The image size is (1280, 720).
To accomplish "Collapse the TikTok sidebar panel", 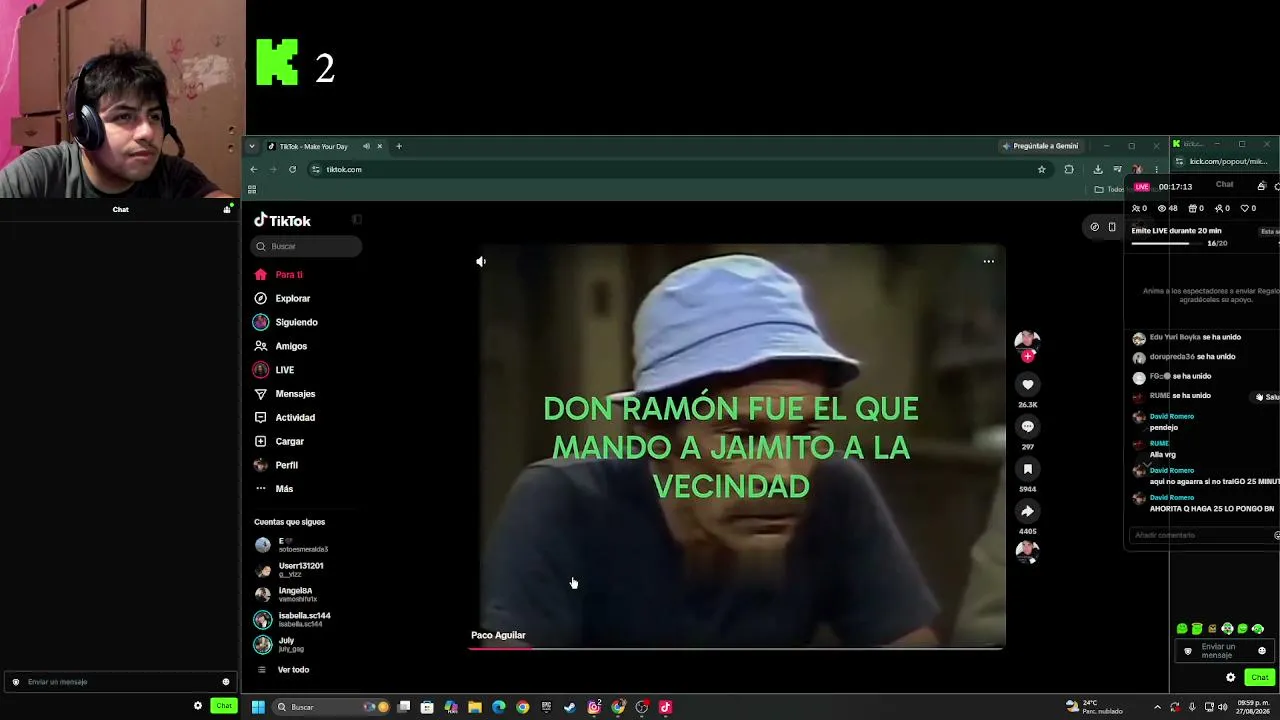I will point(357,220).
